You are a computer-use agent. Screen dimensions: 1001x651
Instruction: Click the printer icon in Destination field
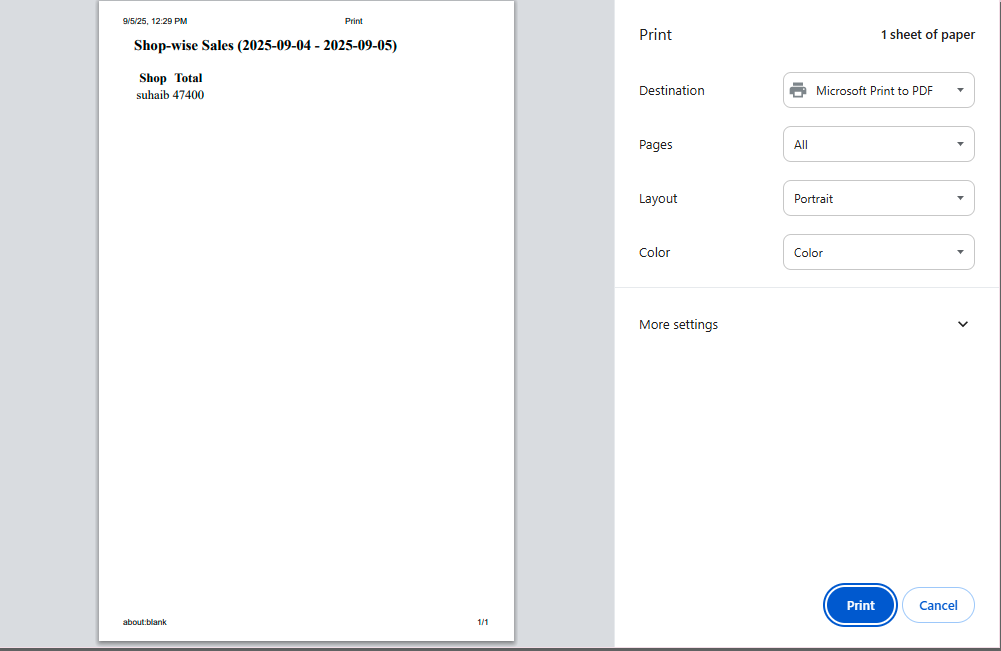[797, 90]
